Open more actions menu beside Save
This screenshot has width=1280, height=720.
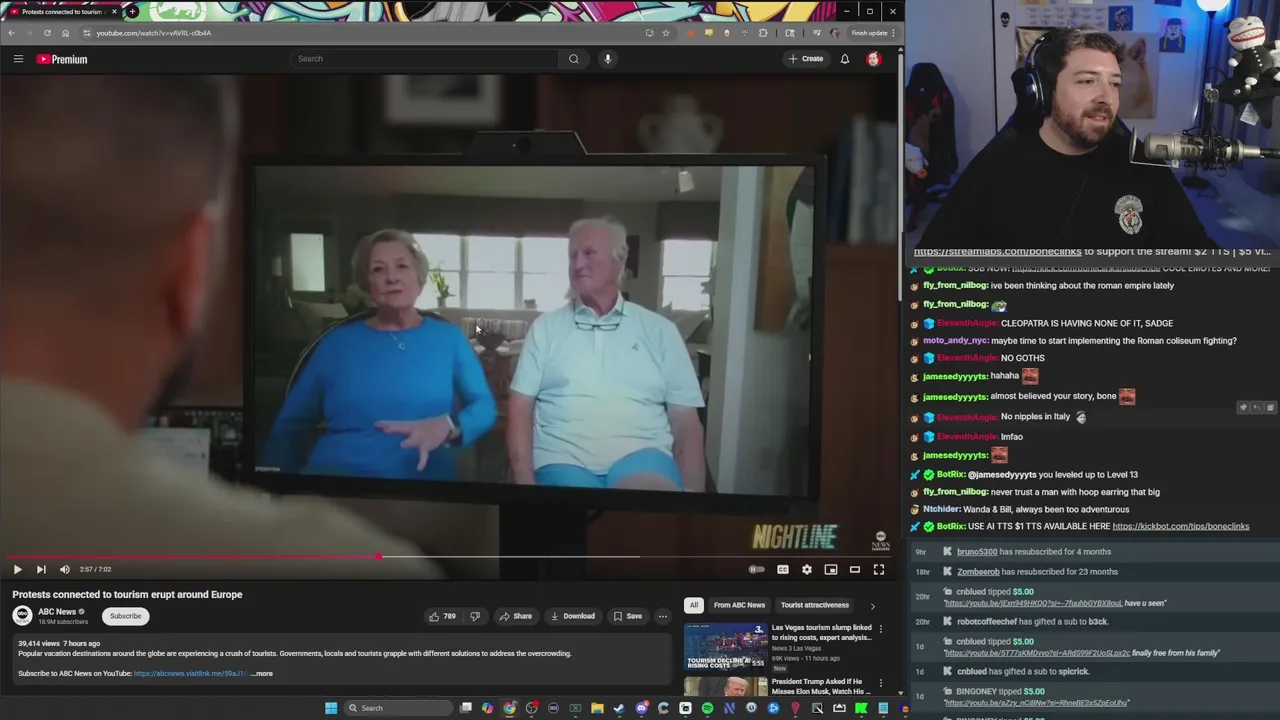point(662,616)
